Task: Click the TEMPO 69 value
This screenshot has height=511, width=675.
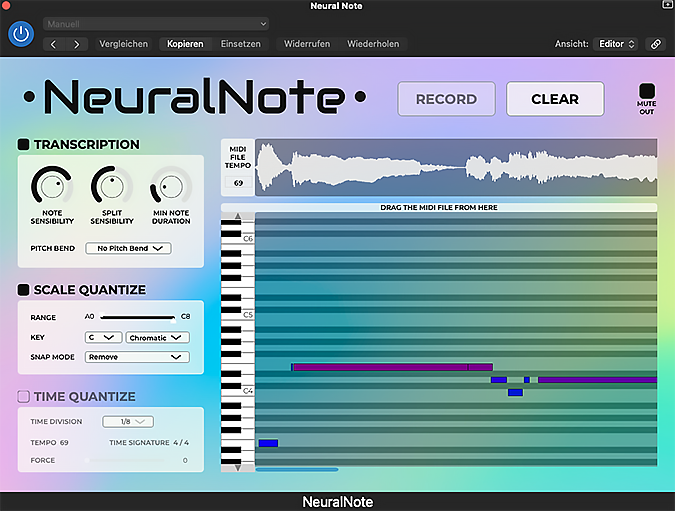Action: (64, 443)
